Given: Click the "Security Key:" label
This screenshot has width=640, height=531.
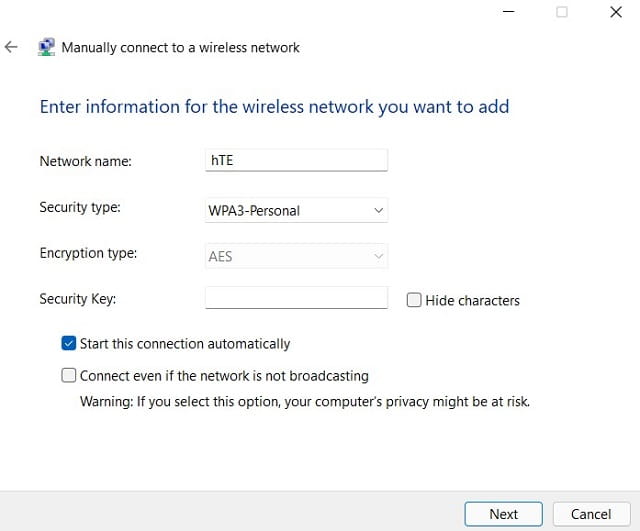Looking at the screenshot, I should [x=78, y=299].
